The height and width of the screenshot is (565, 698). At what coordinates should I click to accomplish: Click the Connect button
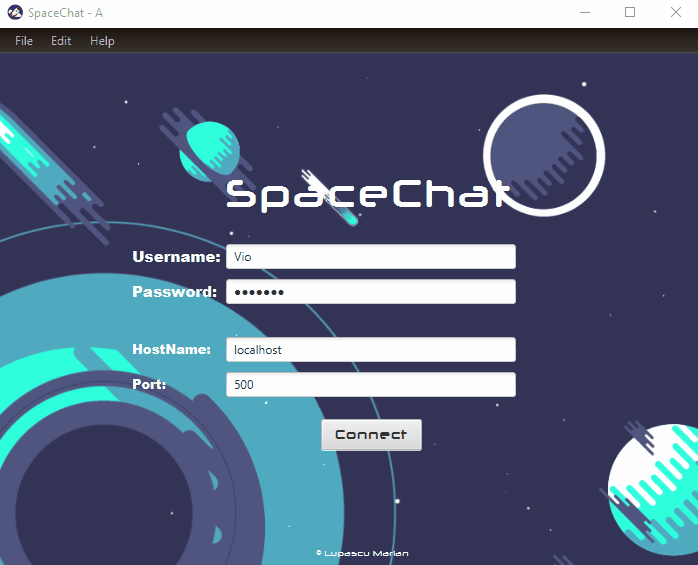click(x=371, y=435)
